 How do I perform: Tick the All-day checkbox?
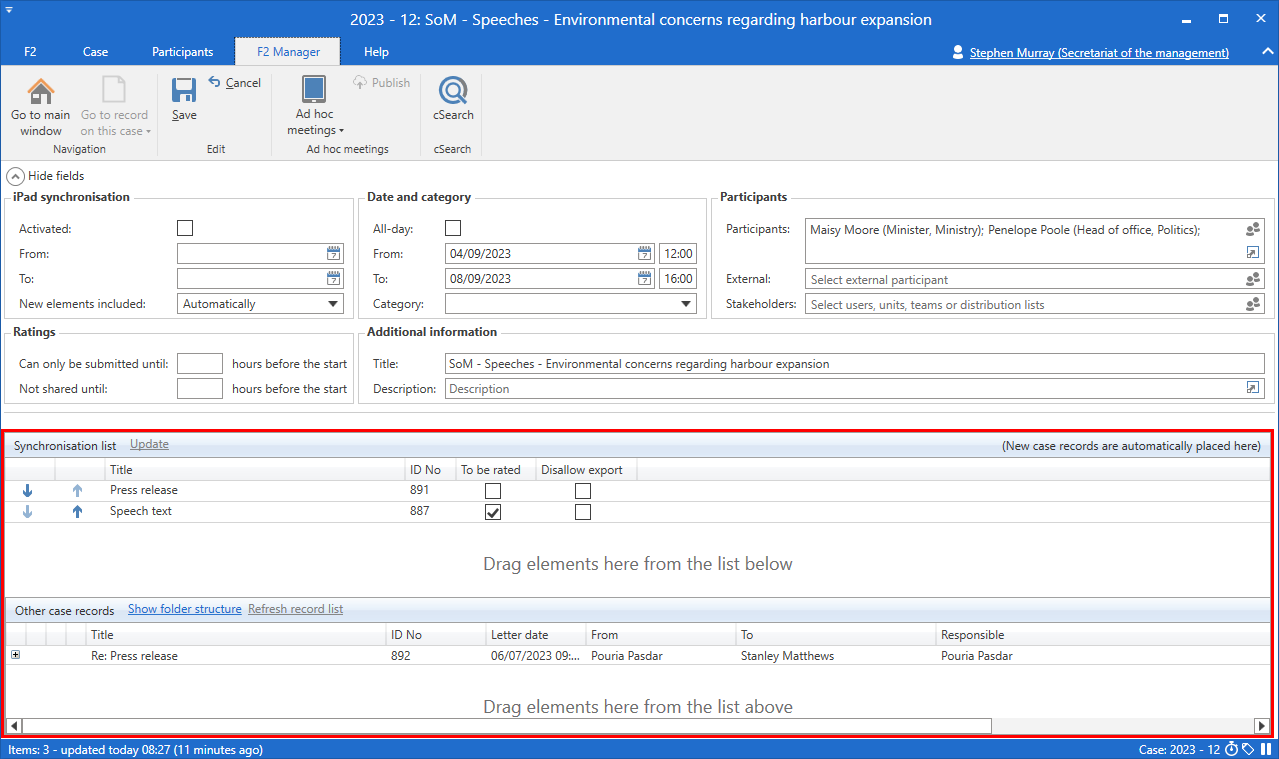point(453,229)
